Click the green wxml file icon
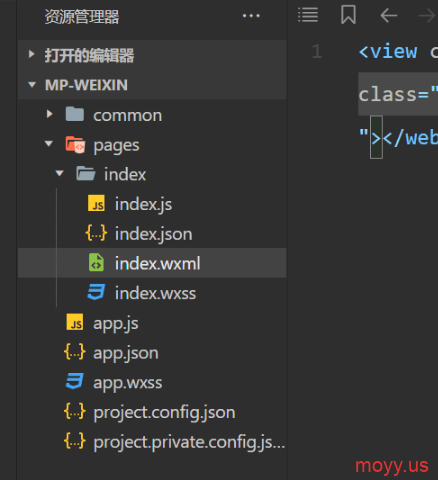Viewport: 438px width, 480px height. click(x=96, y=263)
